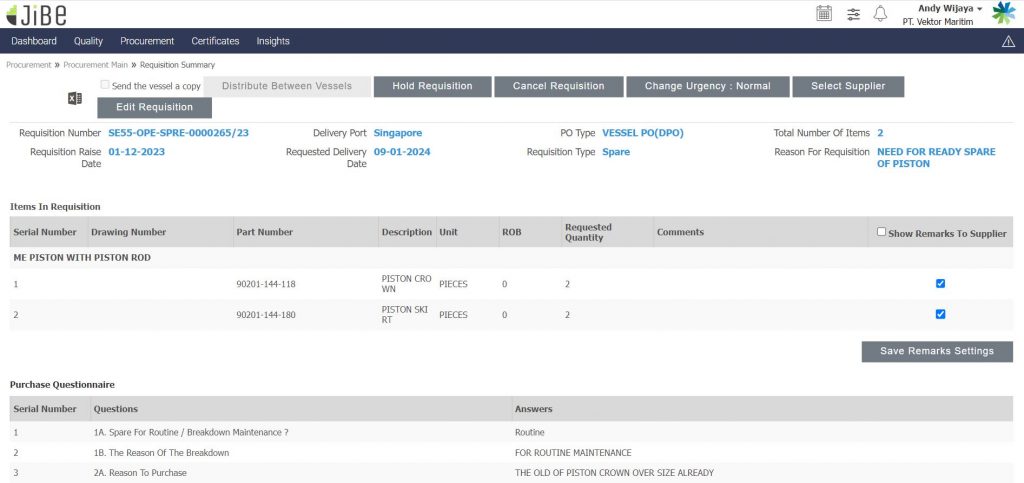Click Hold Requisition button
Image resolution: width=1024 pixels, height=483 pixels.
(x=432, y=86)
